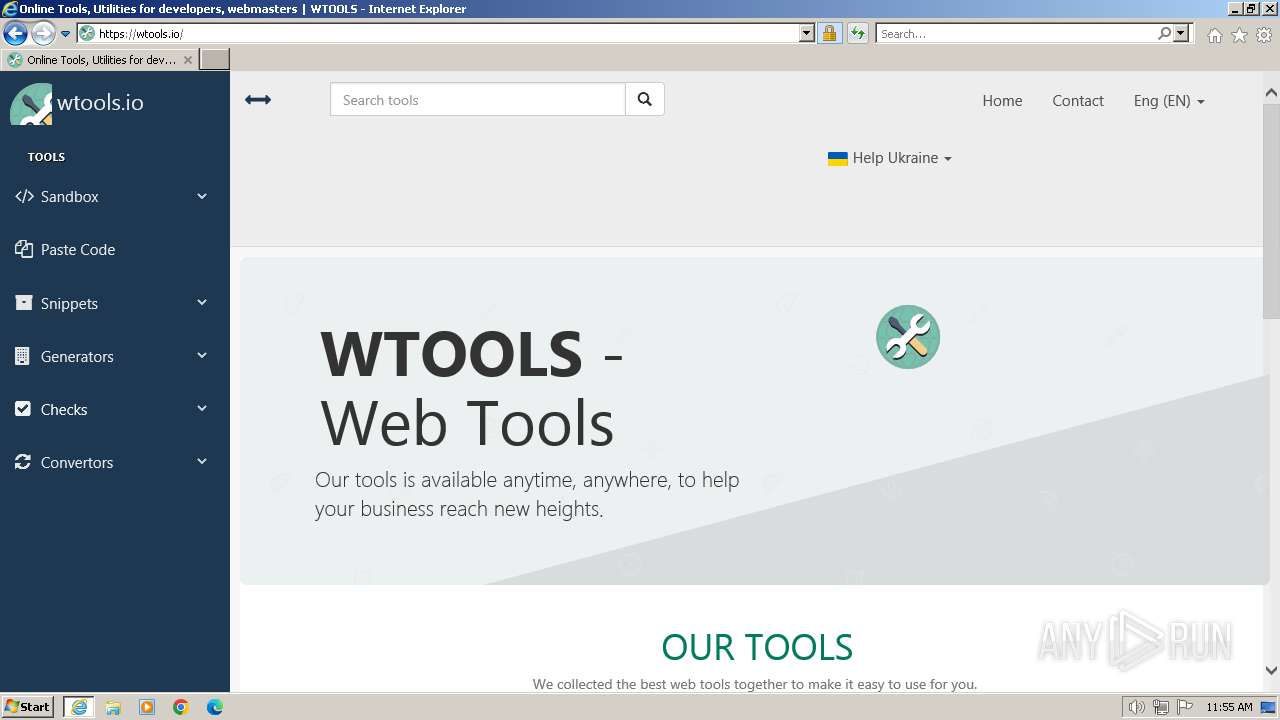Go to Home nav link

tap(1002, 100)
